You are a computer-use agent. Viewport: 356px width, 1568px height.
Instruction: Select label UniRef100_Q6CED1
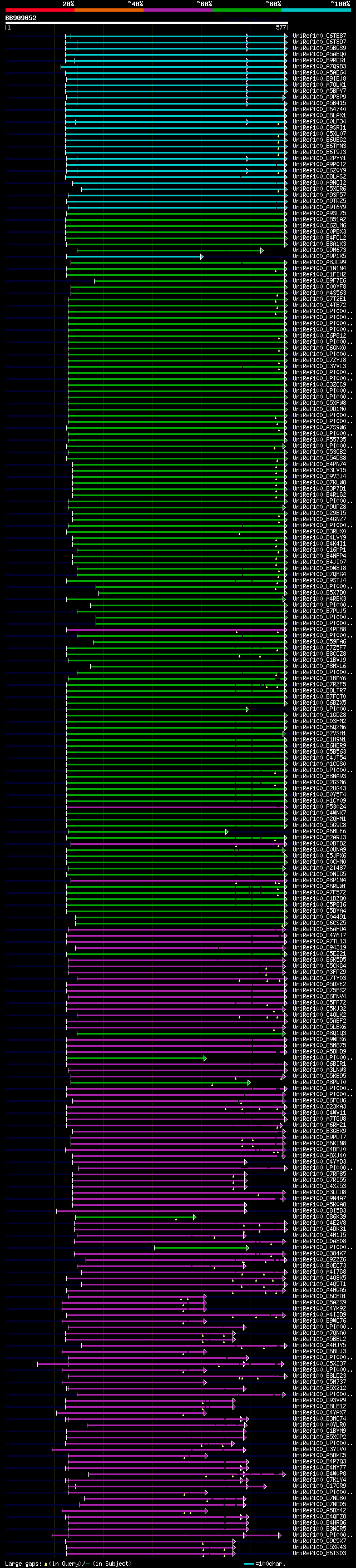(x=319, y=1297)
